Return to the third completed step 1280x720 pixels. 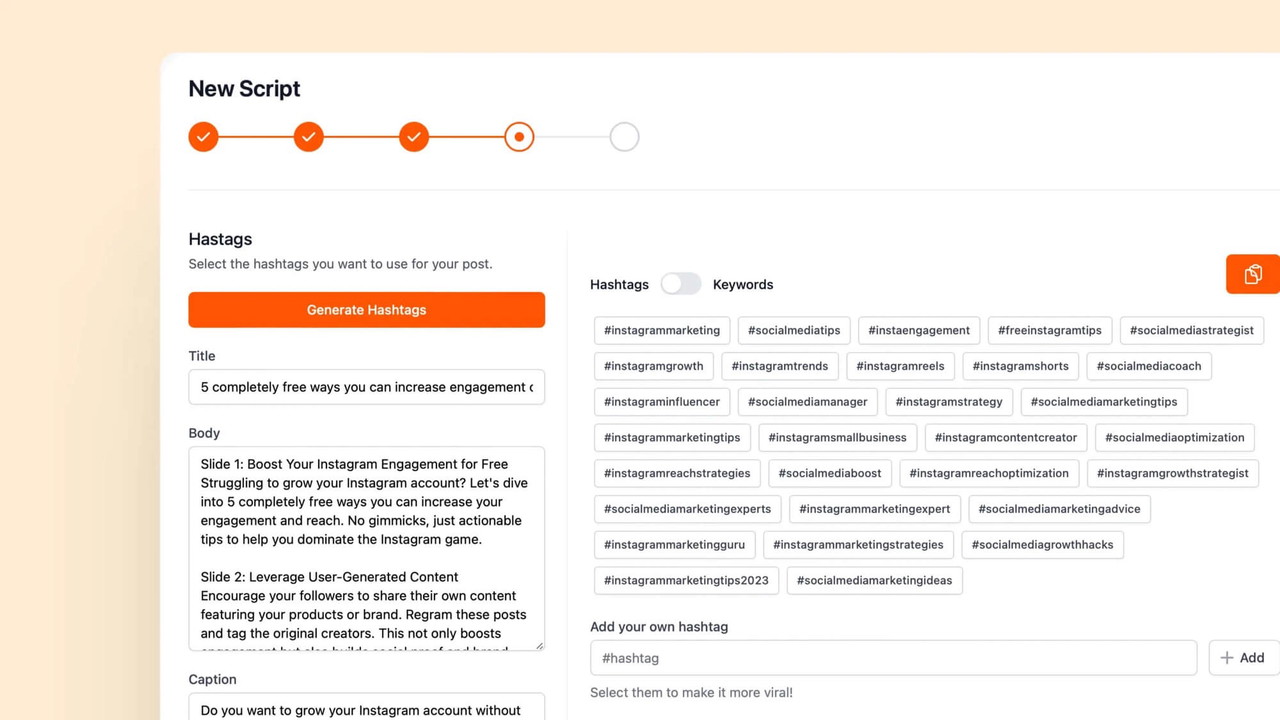[x=414, y=137]
